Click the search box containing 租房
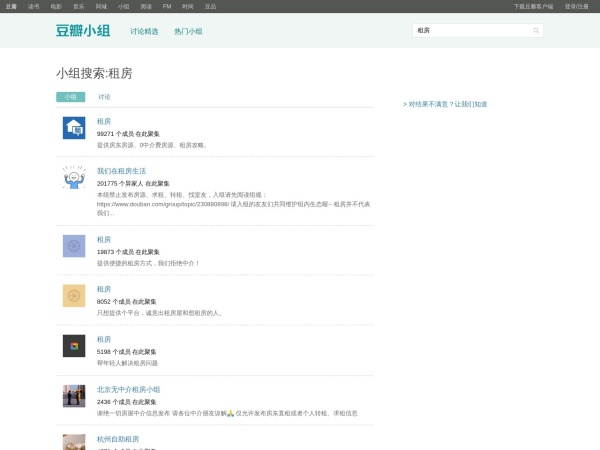Screen dimensions: 600x450 470,31
